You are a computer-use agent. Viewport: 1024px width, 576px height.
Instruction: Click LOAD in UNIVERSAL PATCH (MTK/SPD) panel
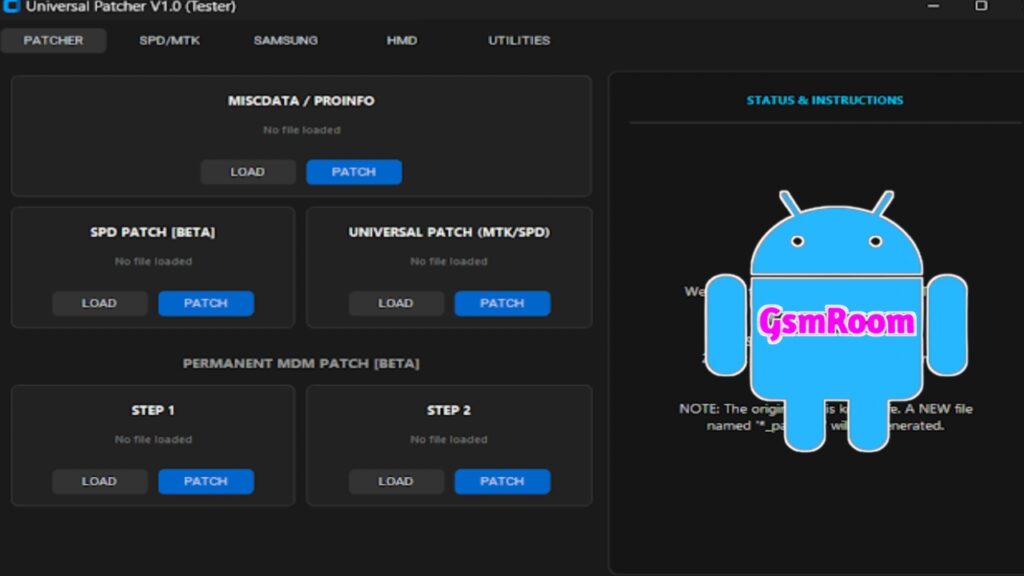point(395,303)
